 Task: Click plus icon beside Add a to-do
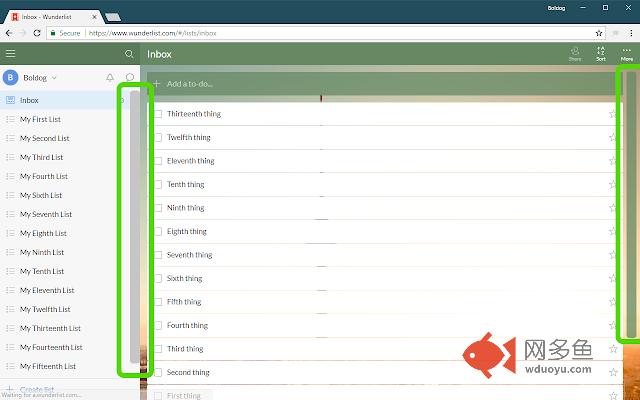(156, 84)
